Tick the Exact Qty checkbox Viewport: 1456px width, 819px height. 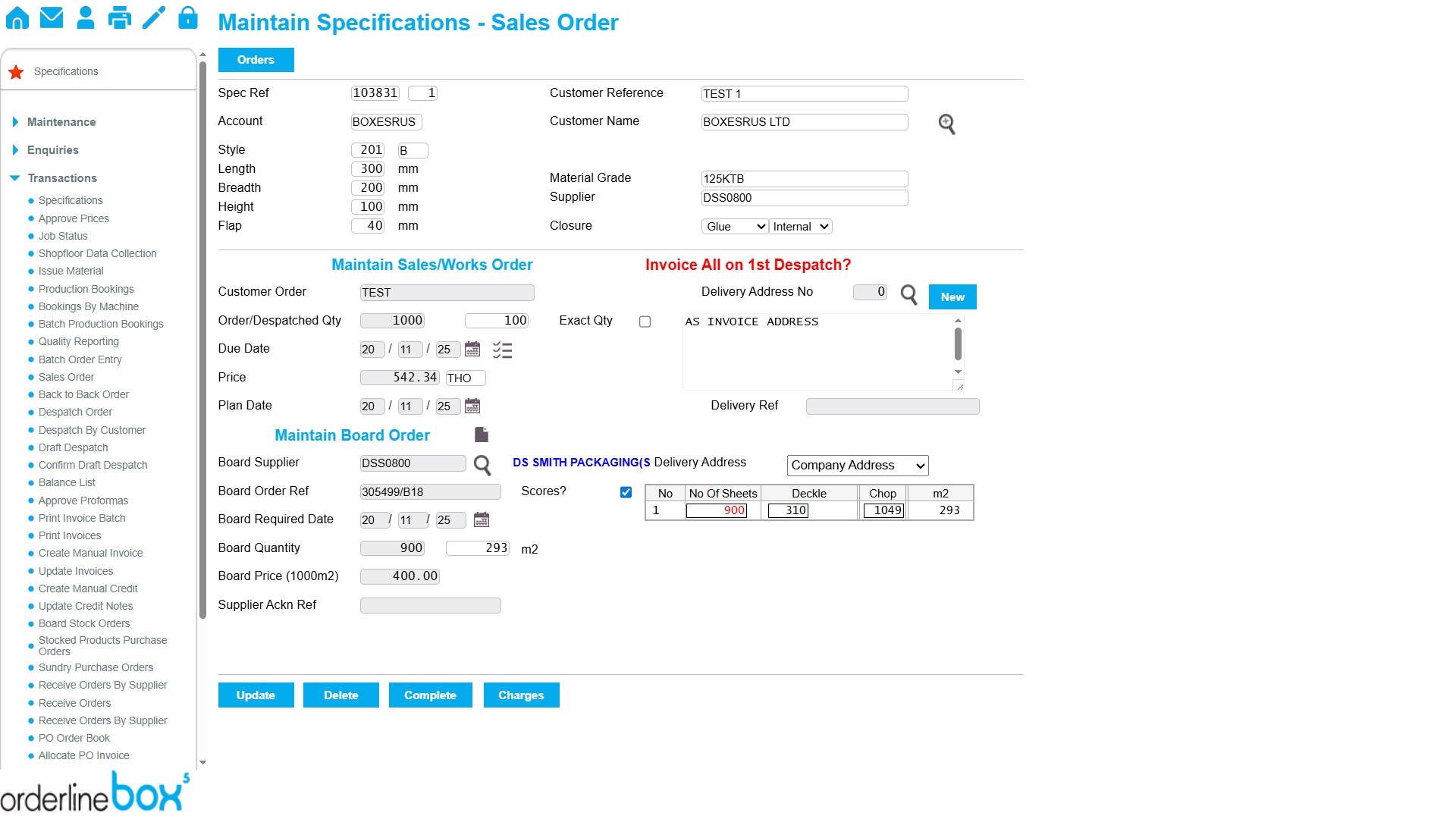pos(645,322)
